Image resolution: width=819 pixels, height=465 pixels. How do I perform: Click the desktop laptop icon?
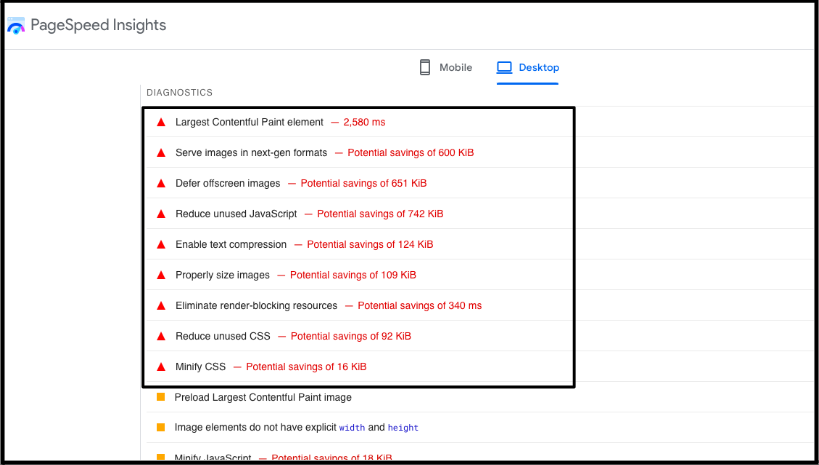click(505, 67)
